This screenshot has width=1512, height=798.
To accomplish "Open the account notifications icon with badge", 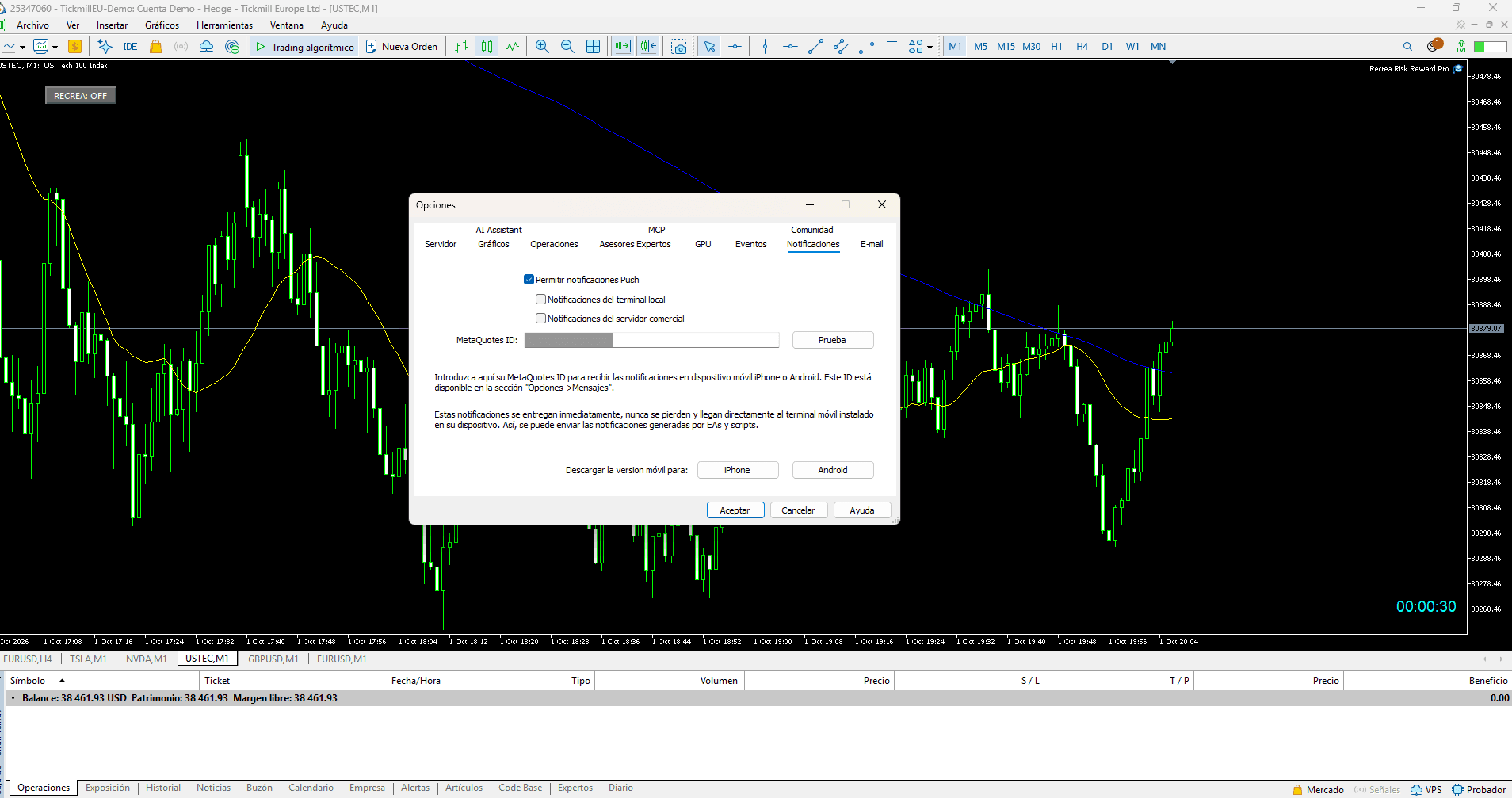I will (1434, 46).
